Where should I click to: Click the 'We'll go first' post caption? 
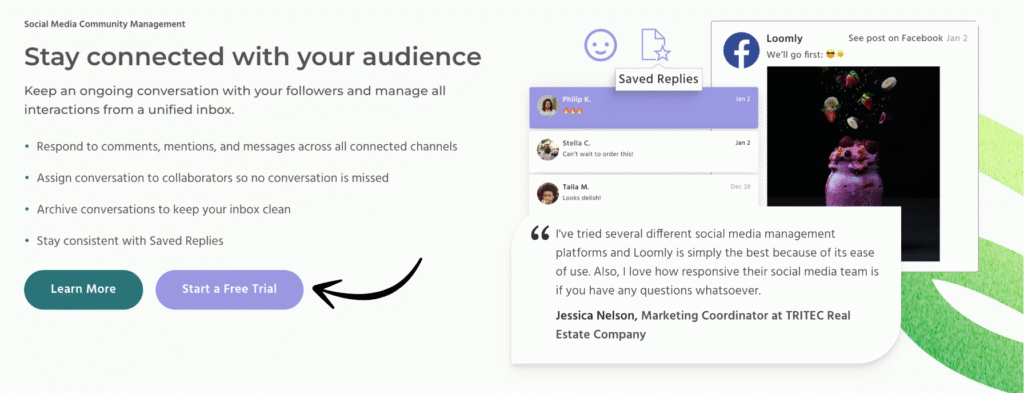pyautogui.click(x=805, y=54)
